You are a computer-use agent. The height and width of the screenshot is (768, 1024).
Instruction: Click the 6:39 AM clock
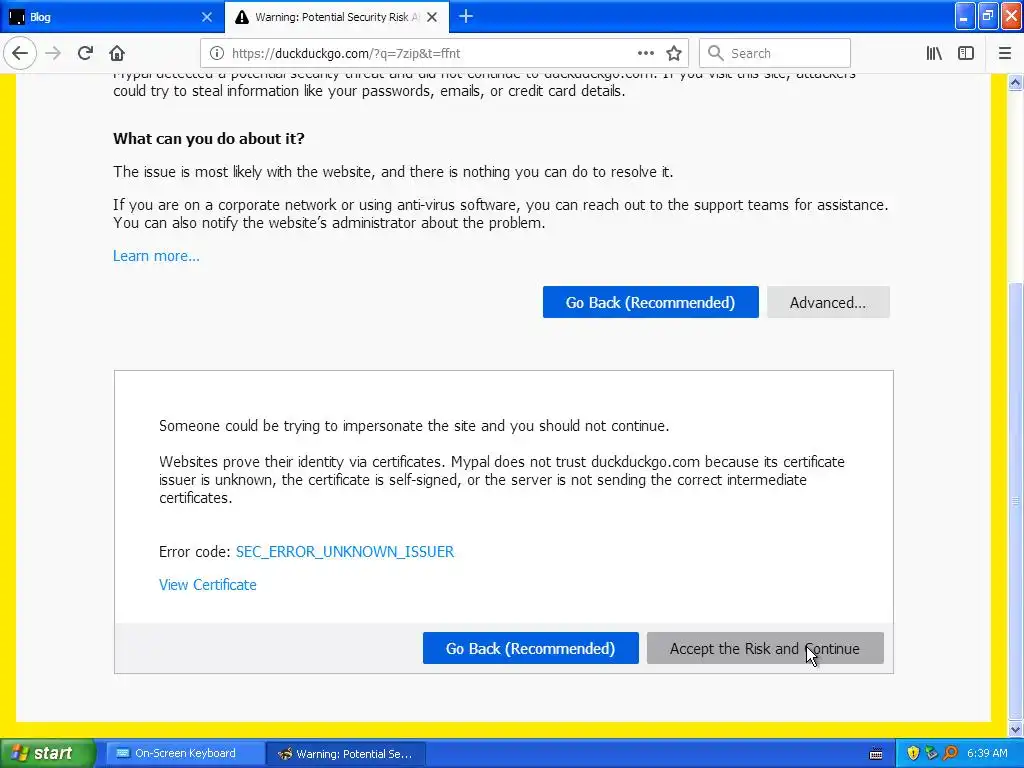pyautogui.click(x=987, y=753)
